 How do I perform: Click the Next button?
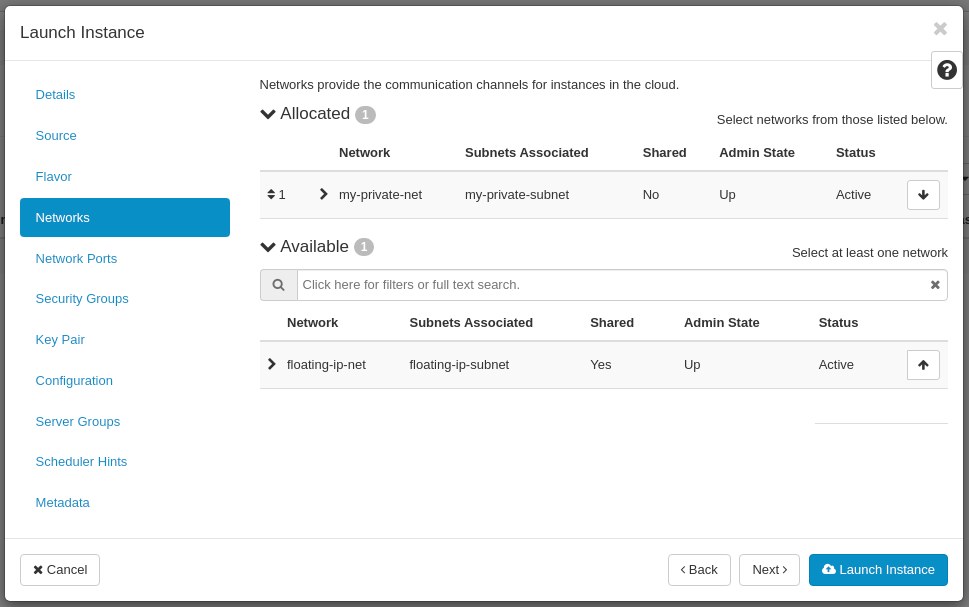click(x=768, y=570)
